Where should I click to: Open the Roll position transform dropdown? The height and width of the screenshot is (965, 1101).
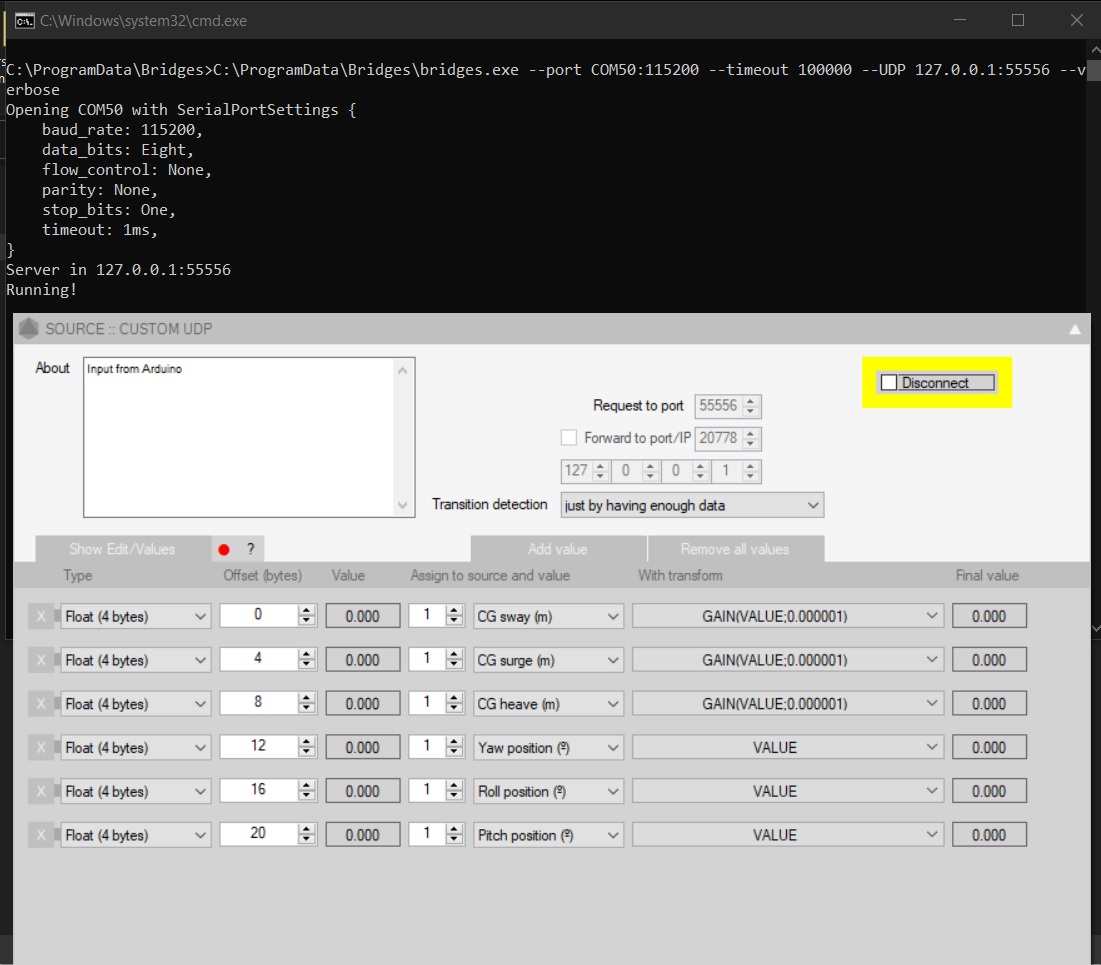tap(788, 791)
